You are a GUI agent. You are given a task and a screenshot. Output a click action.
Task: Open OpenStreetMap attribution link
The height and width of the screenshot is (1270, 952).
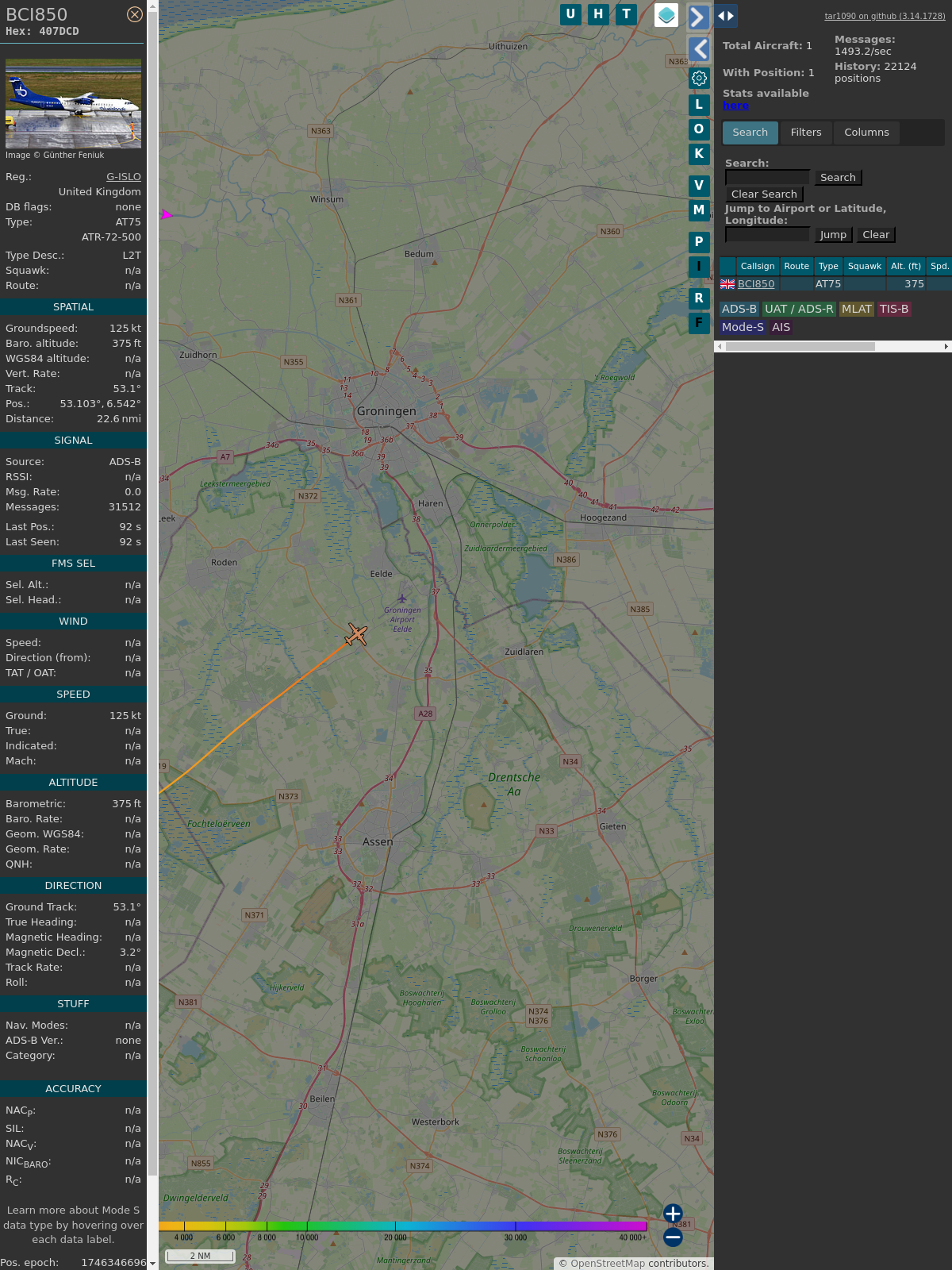tap(608, 1264)
